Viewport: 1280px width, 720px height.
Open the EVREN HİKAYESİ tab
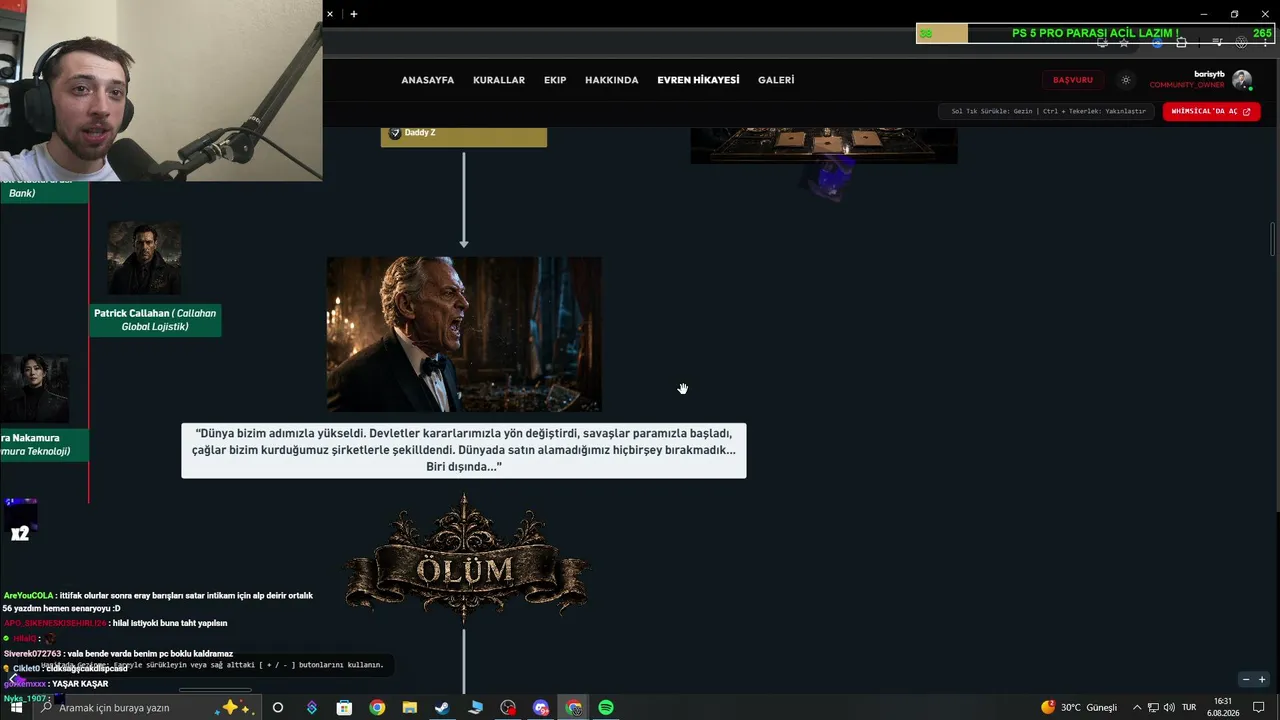[698, 80]
